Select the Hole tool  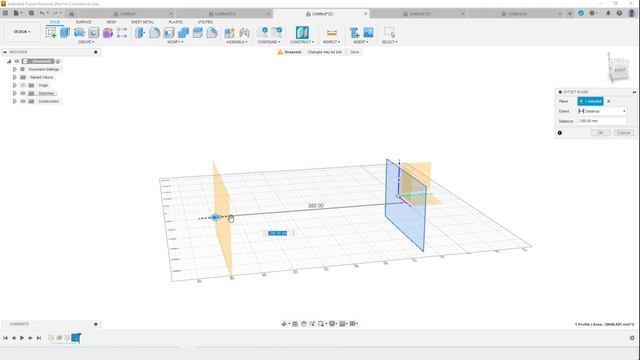click(93, 33)
